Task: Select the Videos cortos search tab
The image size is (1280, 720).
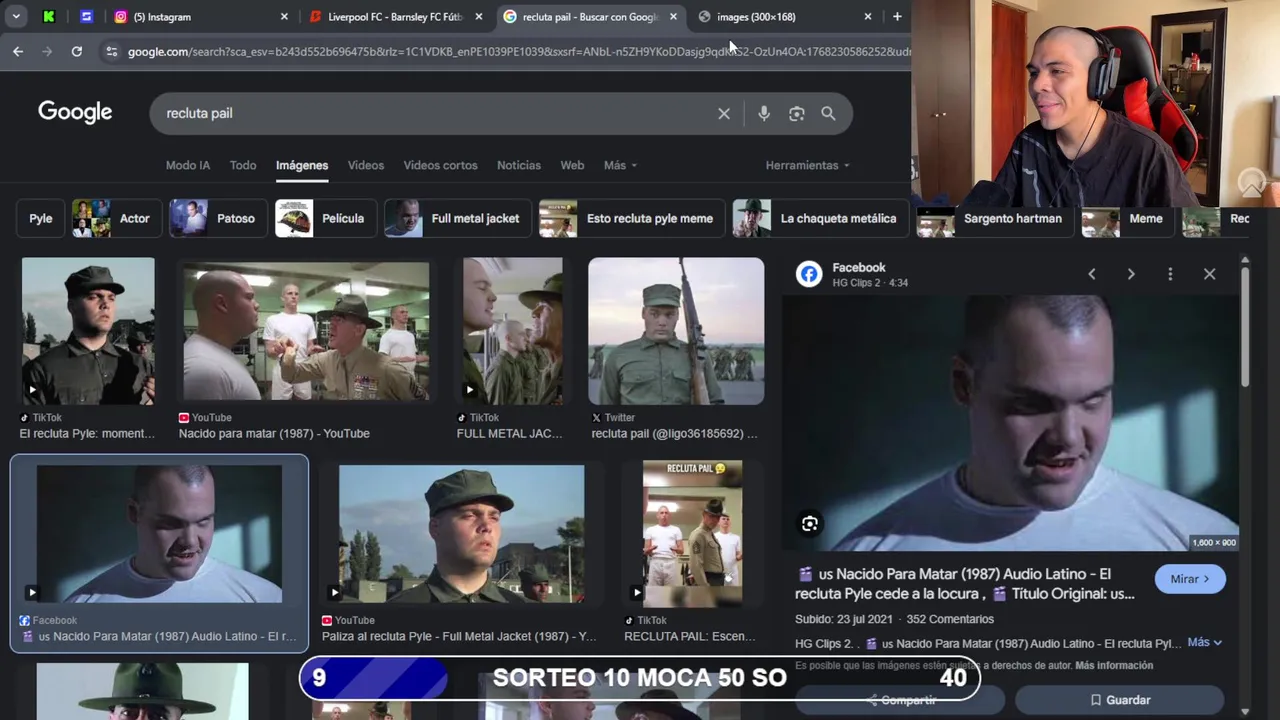Action: point(440,165)
